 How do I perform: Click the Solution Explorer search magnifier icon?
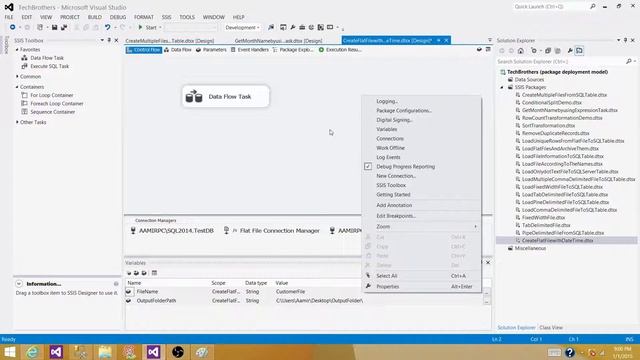pyautogui.click(x=629, y=61)
